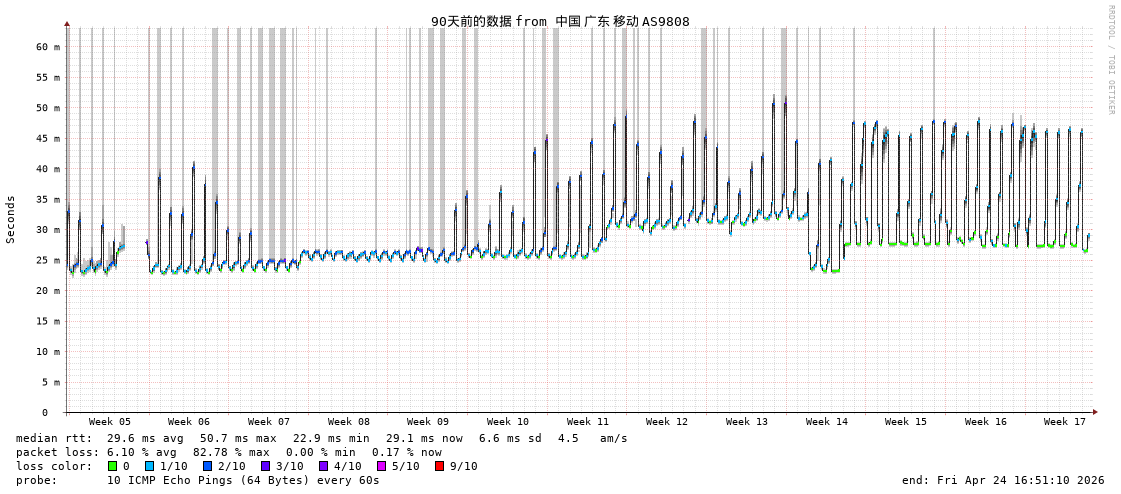The height and width of the screenshot is (494, 1121).
Task: Click the 1/10 loss color swatch
Action: click(x=149, y=466)
